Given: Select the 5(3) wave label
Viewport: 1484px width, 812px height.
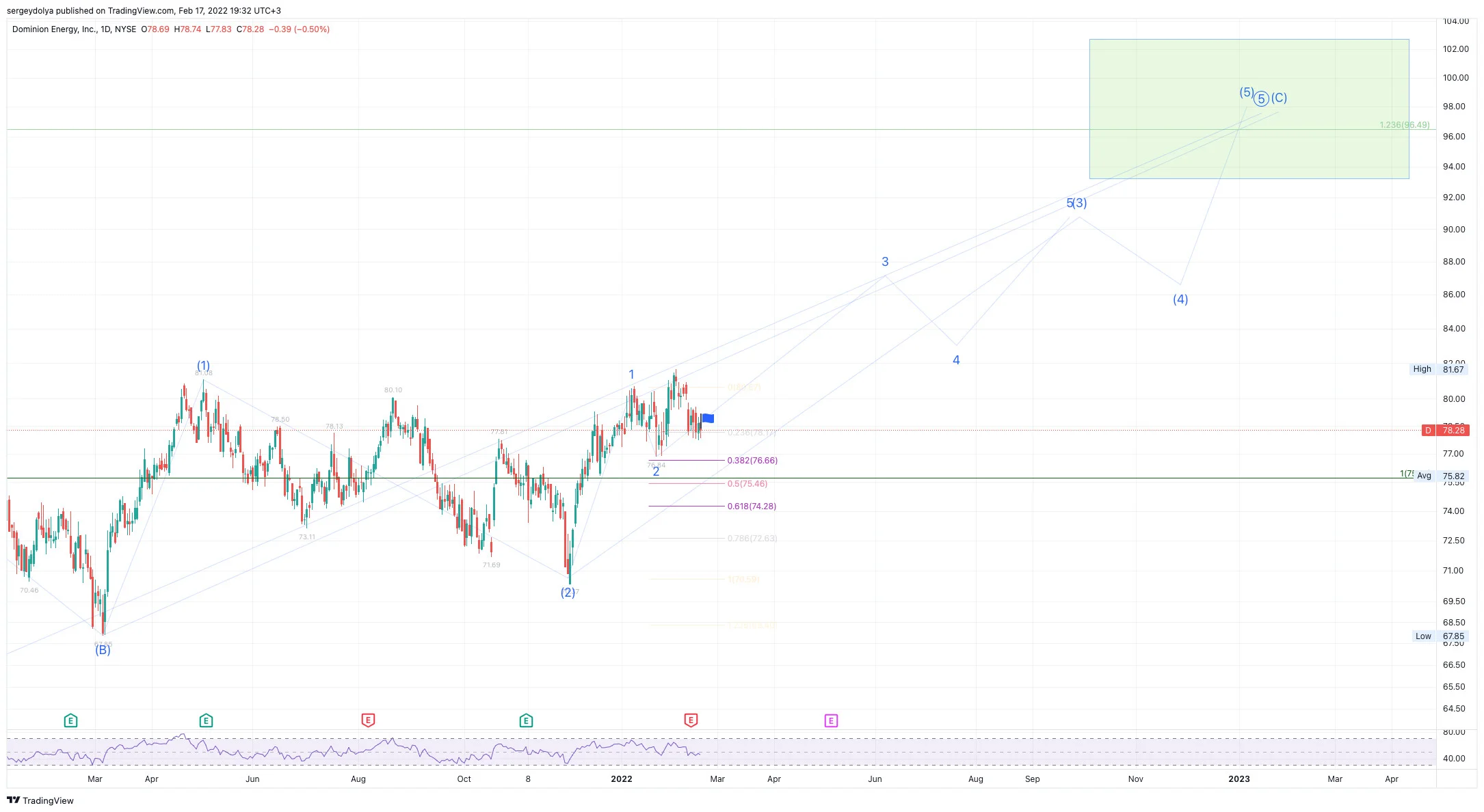Looking at the screenshot, I should (1077, 203).
